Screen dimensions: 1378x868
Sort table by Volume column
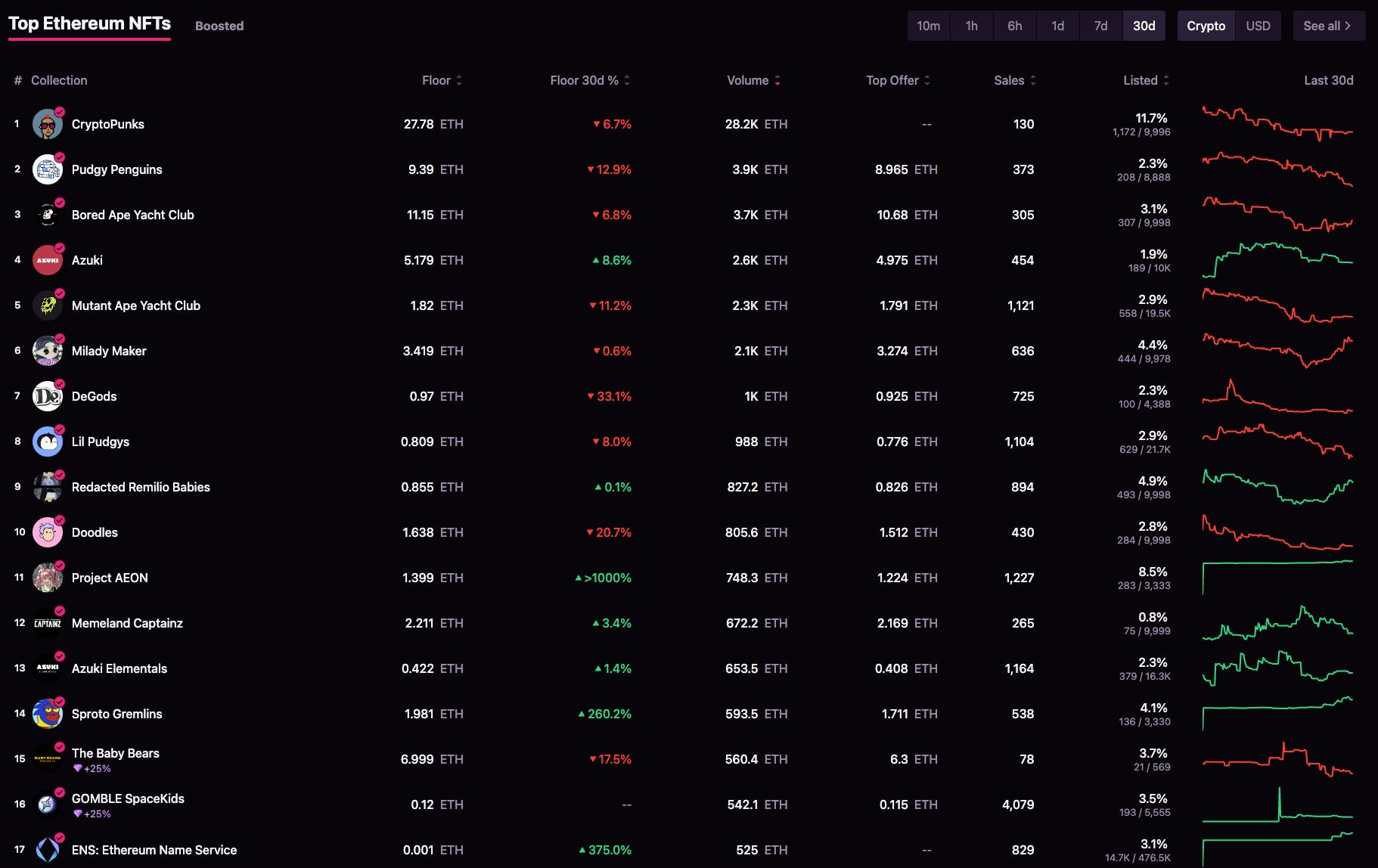753,80
